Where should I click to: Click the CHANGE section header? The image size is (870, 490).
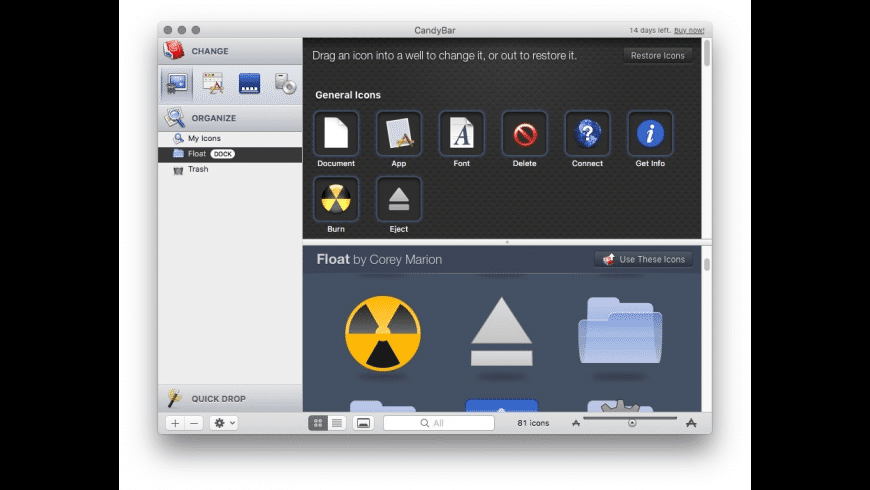230,51
